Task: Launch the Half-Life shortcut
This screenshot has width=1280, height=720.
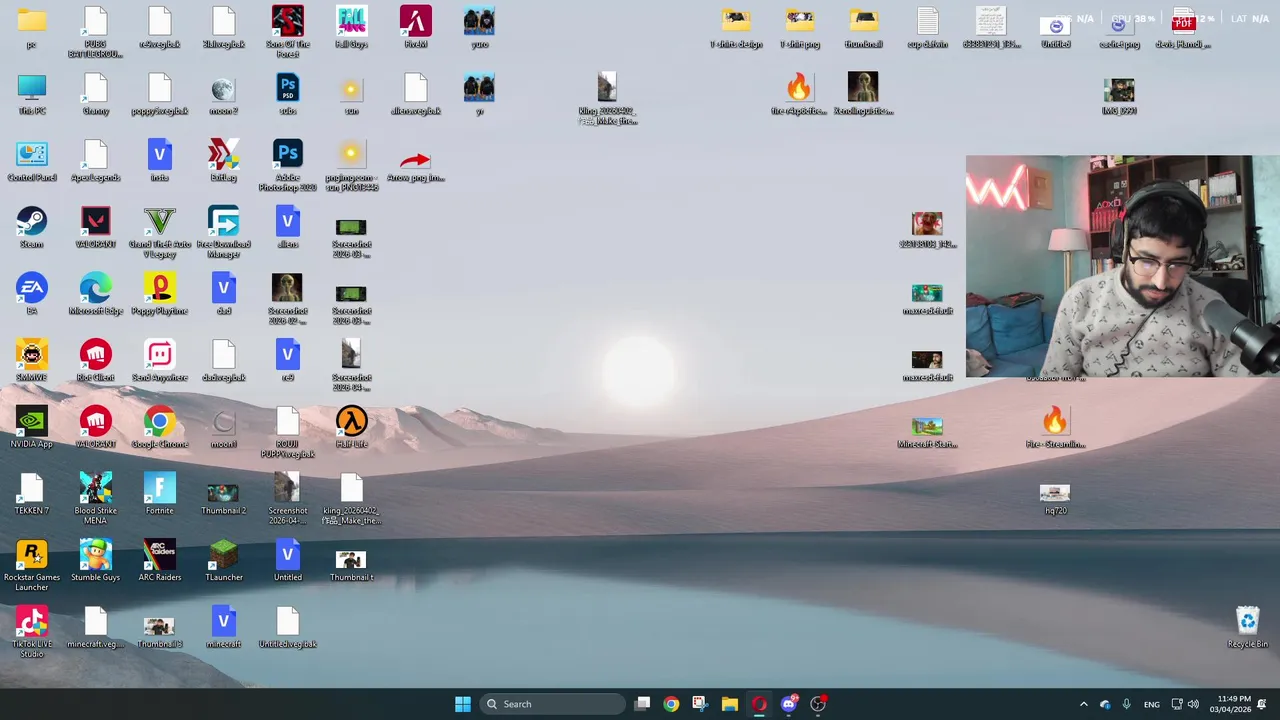Action: click(352, 428)
